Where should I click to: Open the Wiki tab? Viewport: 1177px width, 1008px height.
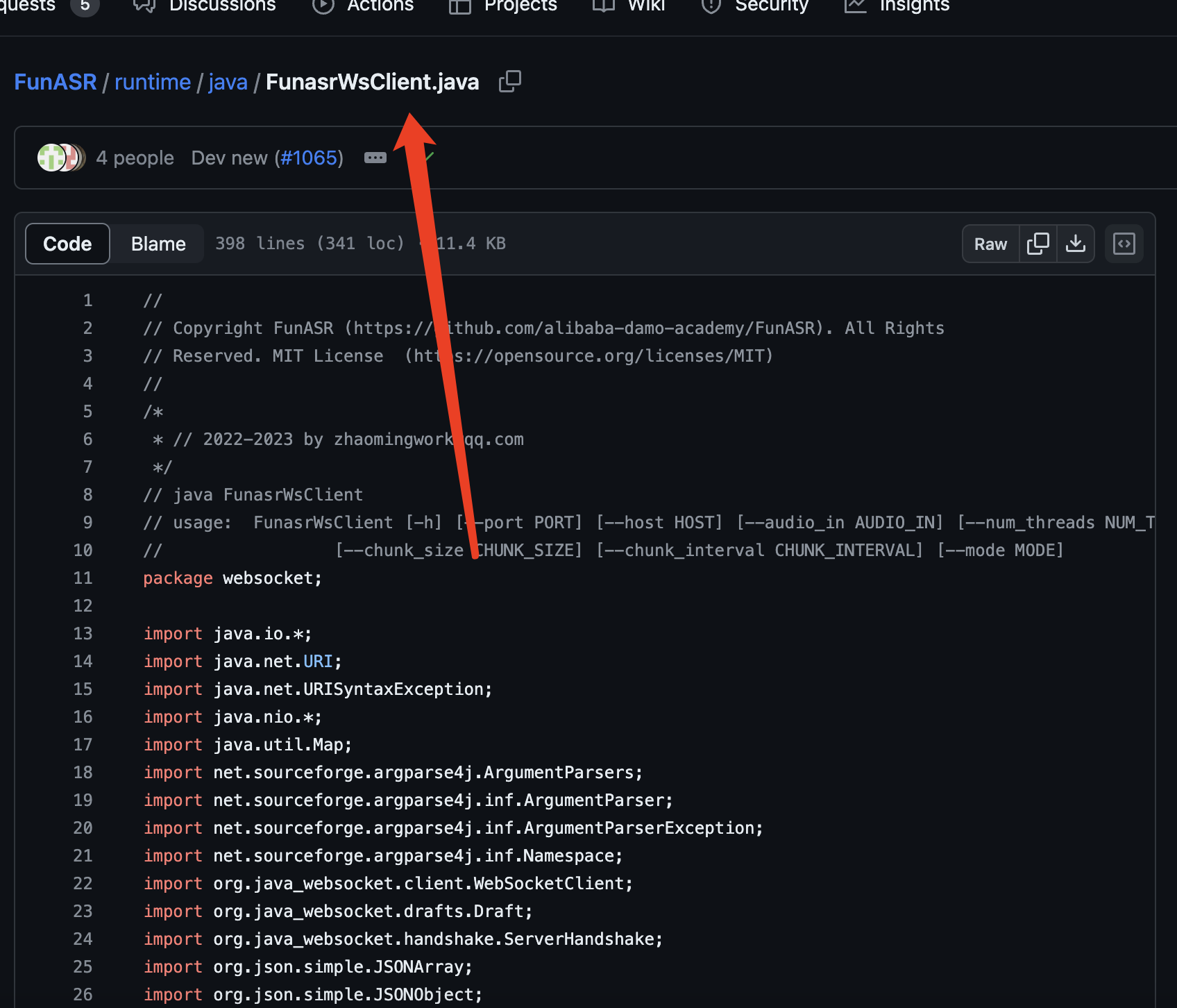646,6
